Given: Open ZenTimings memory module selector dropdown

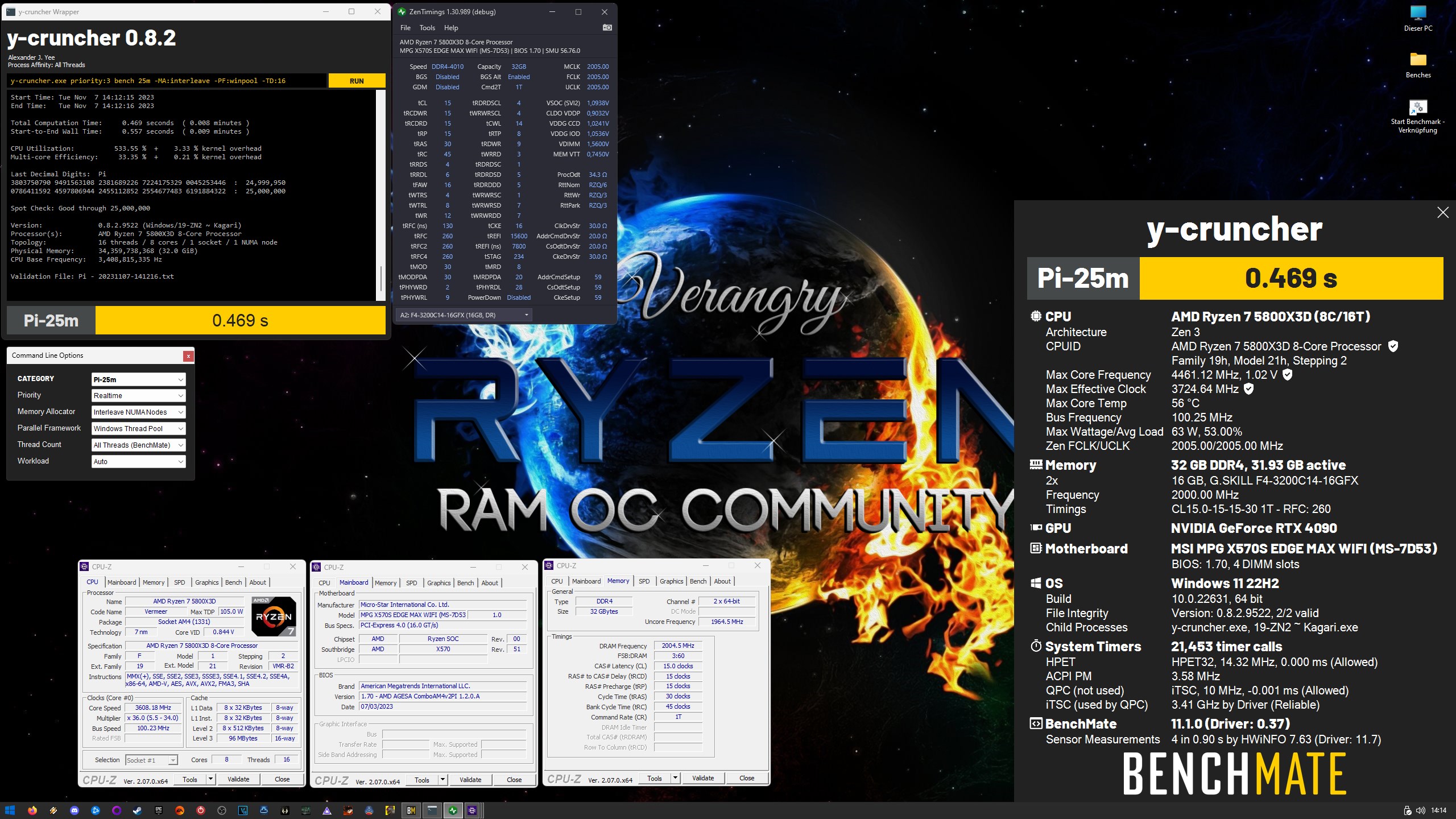Looking at the screenshot, I should pos(464,315).
